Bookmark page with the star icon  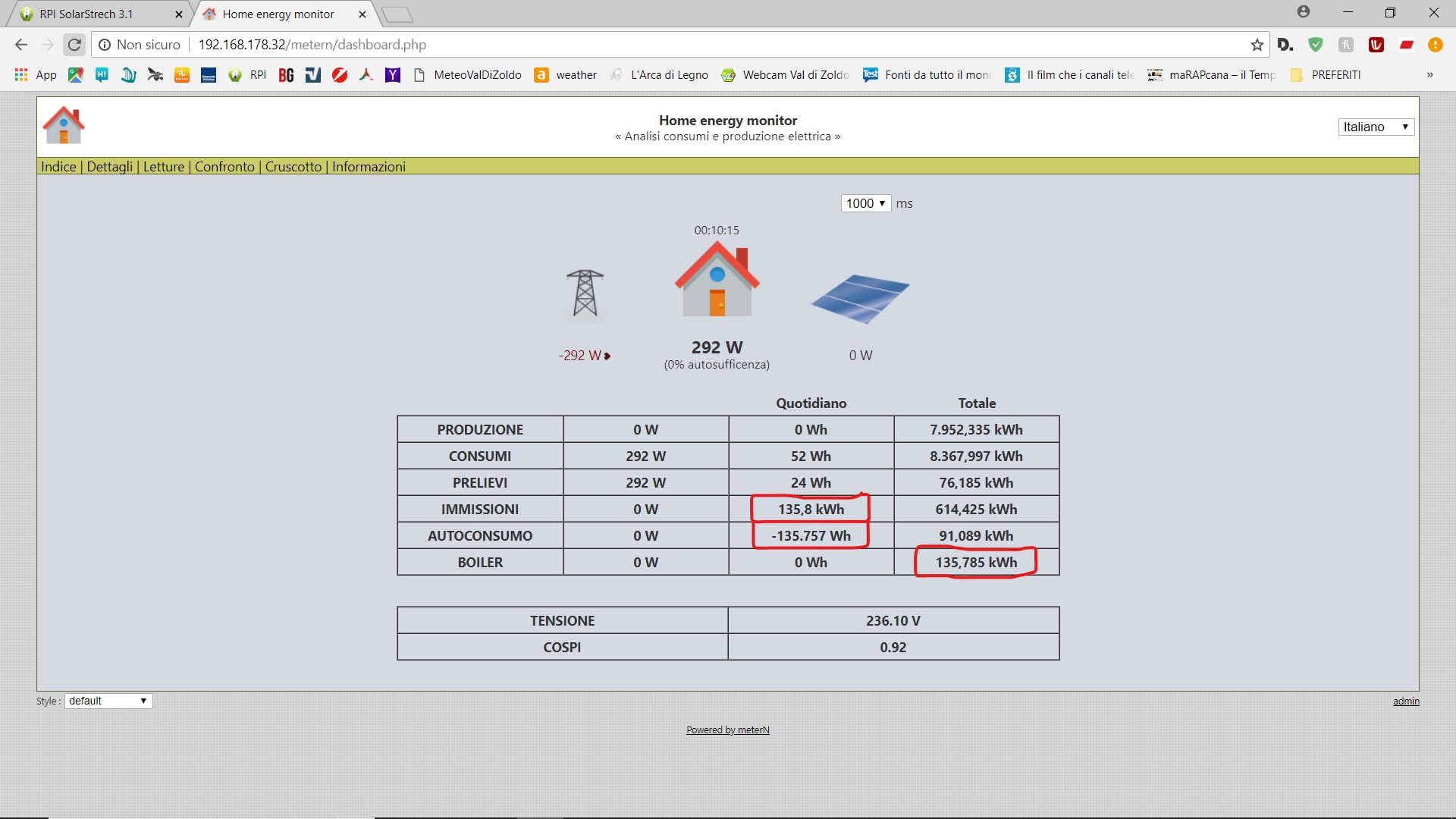[x=1257, y=45]
